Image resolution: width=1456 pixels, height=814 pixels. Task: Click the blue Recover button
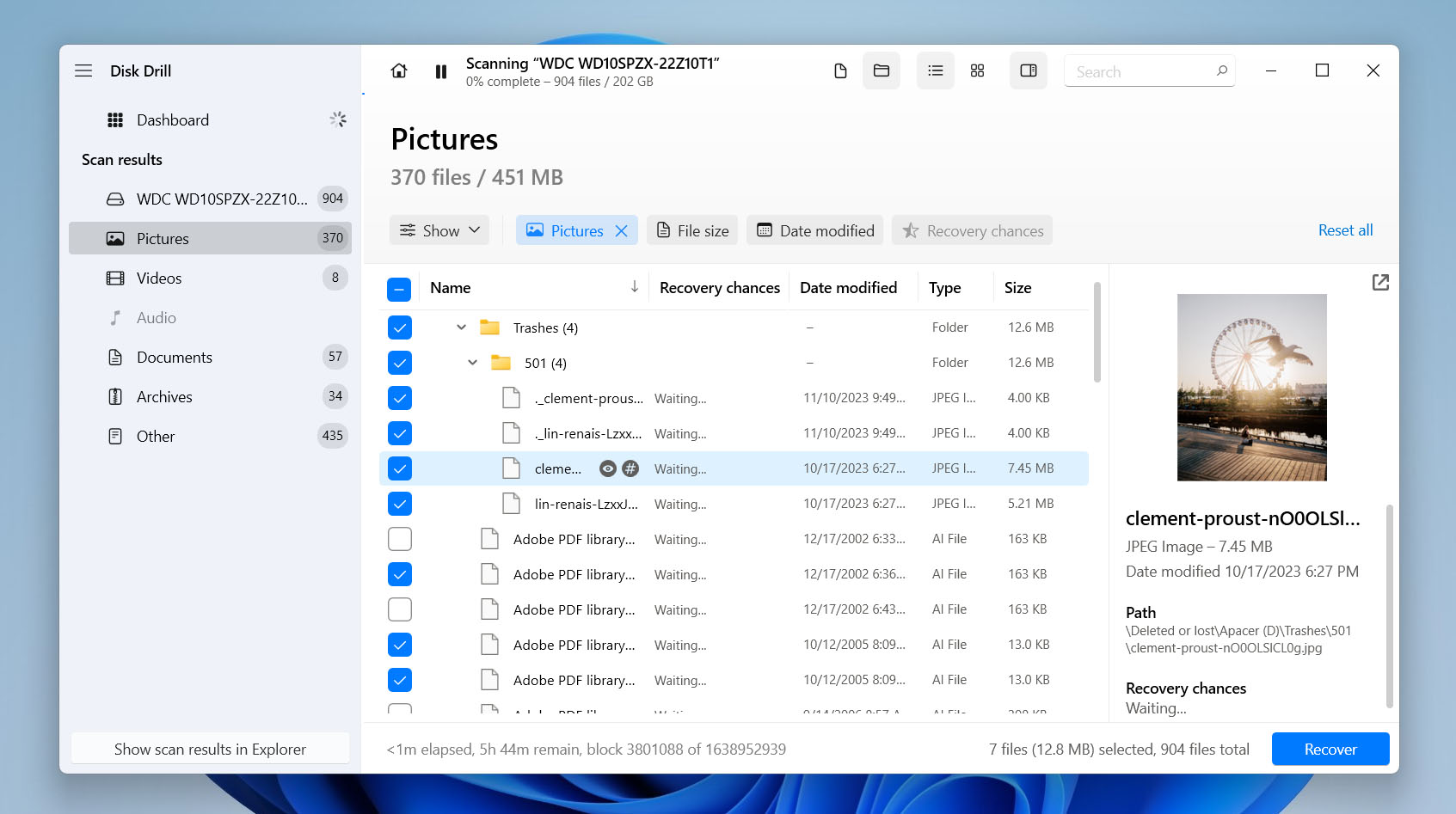pos(1330,749)
